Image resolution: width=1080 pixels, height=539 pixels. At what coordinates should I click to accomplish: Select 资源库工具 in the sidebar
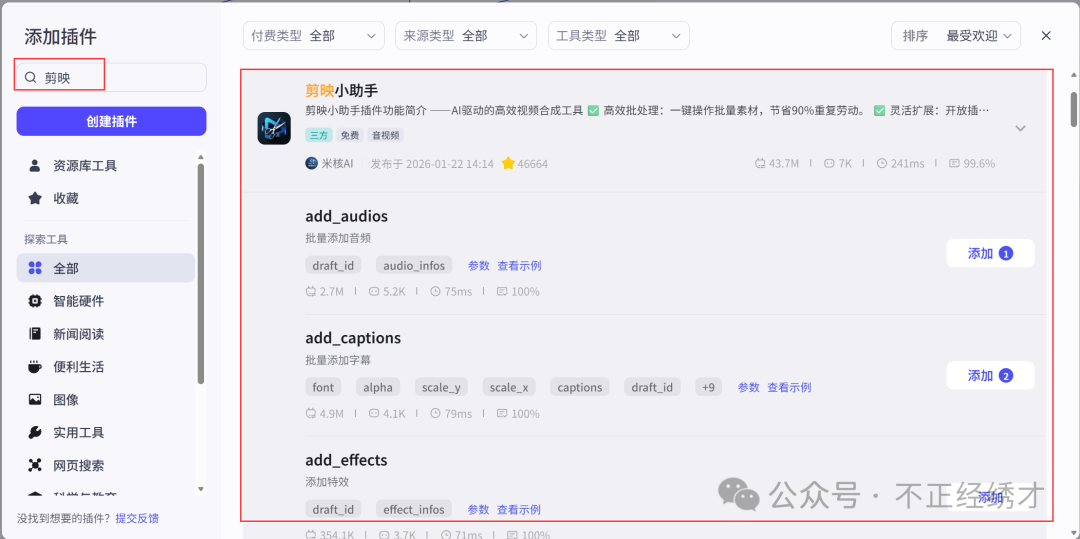(x=106, y=166)
